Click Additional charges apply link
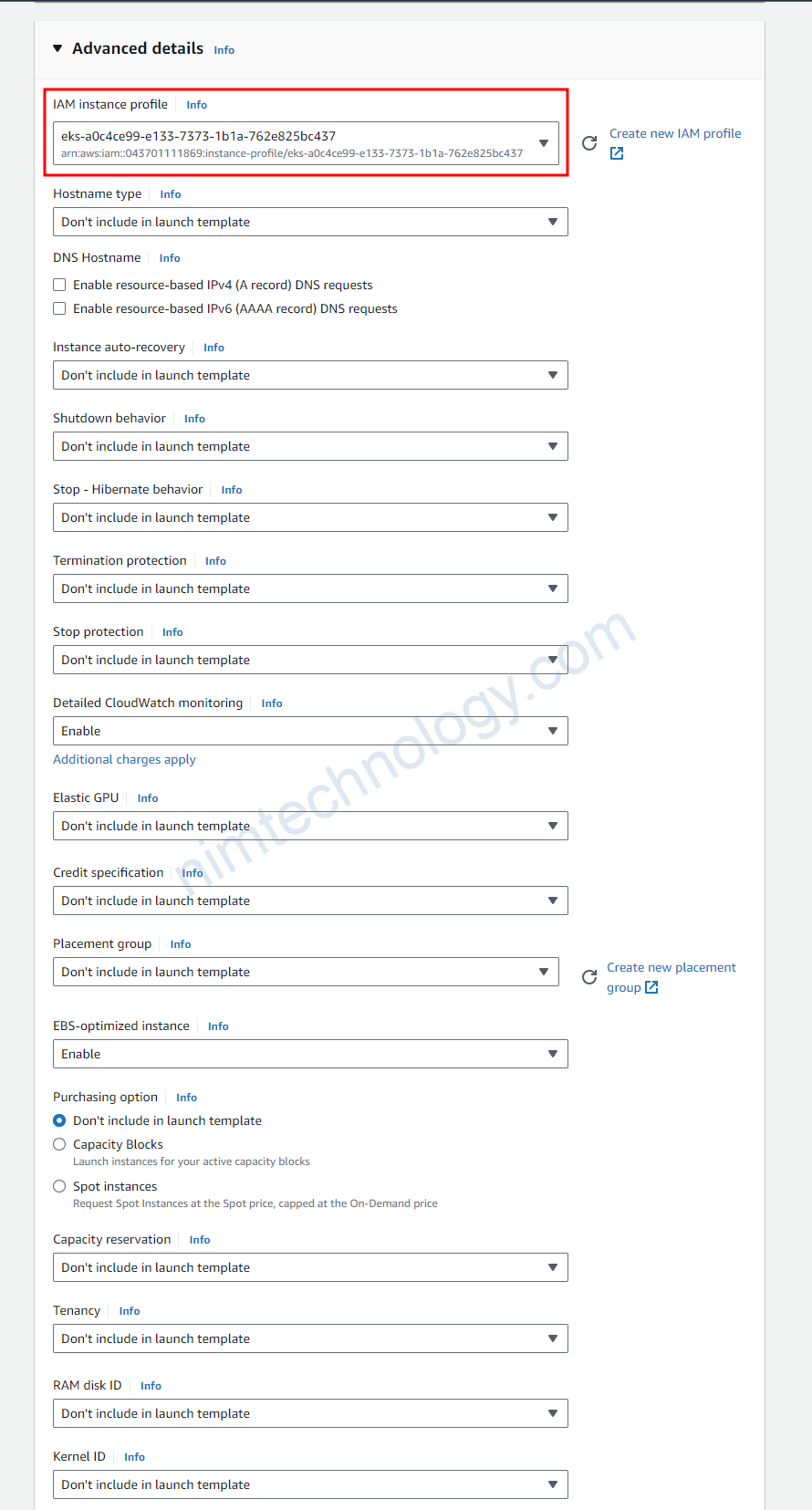 (124, 759)
